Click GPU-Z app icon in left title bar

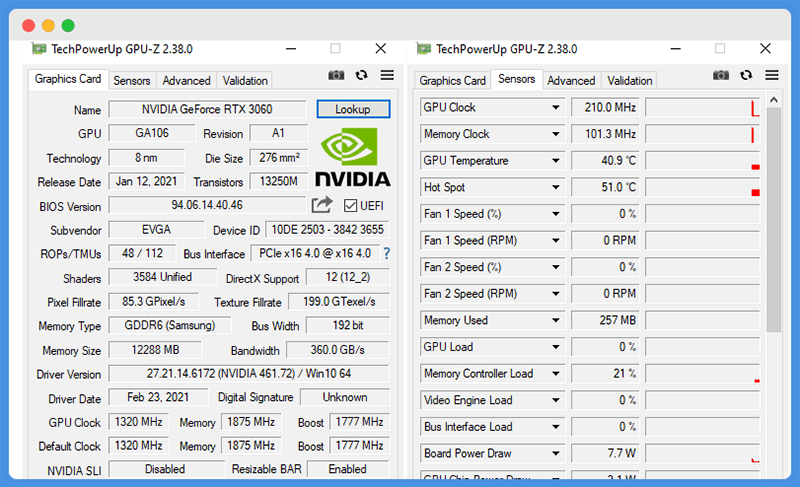[x=39, y=49]
